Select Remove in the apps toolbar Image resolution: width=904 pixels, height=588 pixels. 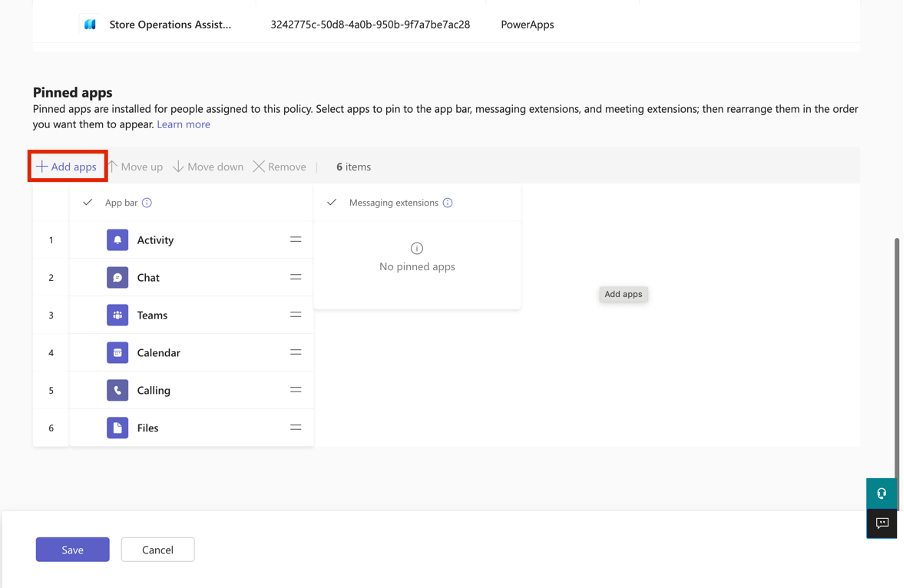click(x=279, y=166)
